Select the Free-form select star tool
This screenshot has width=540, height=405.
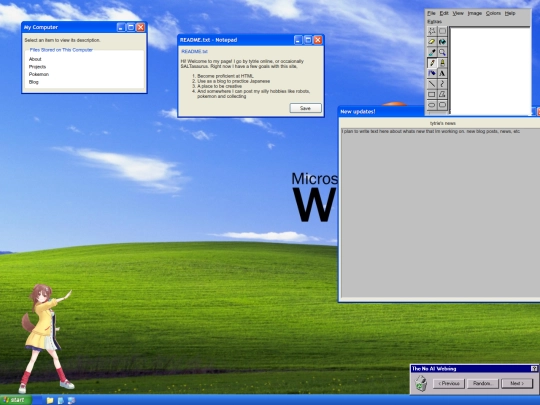[432, 31]
